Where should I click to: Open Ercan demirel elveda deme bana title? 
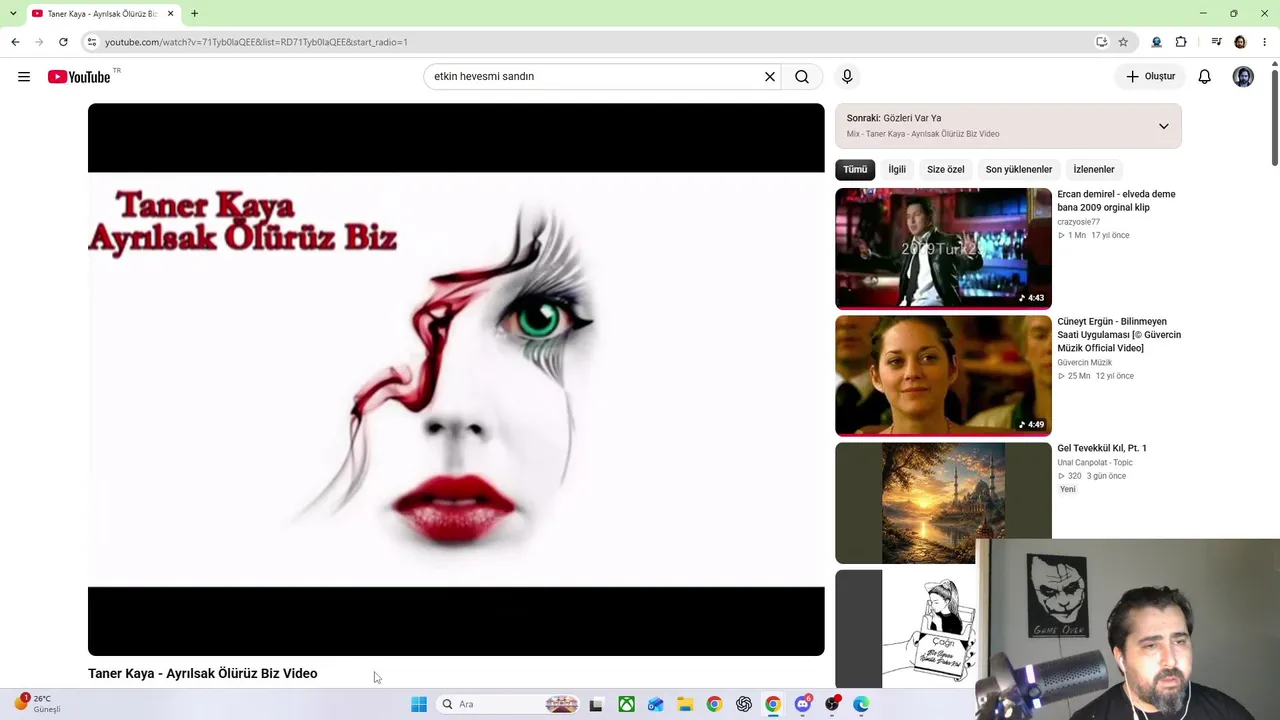(x=1116, y=201)
